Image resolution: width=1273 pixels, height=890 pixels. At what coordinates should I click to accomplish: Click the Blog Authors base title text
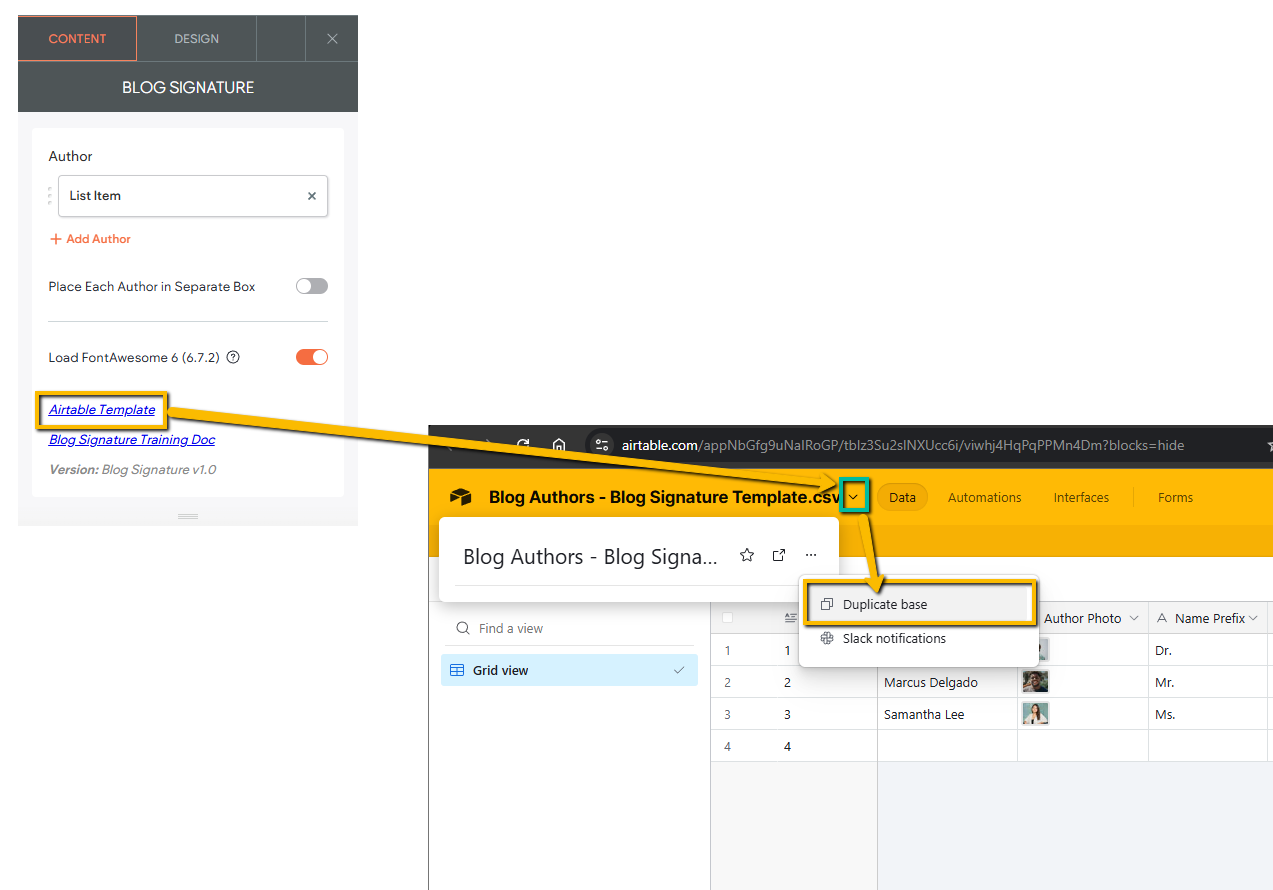pyautogui.click(x=664, y=497)
